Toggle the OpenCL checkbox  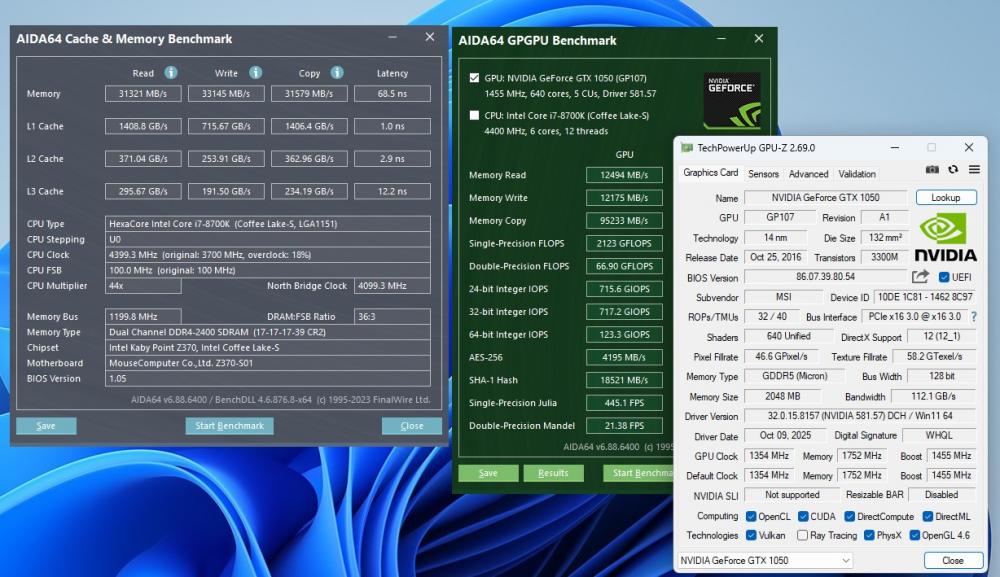751,516
